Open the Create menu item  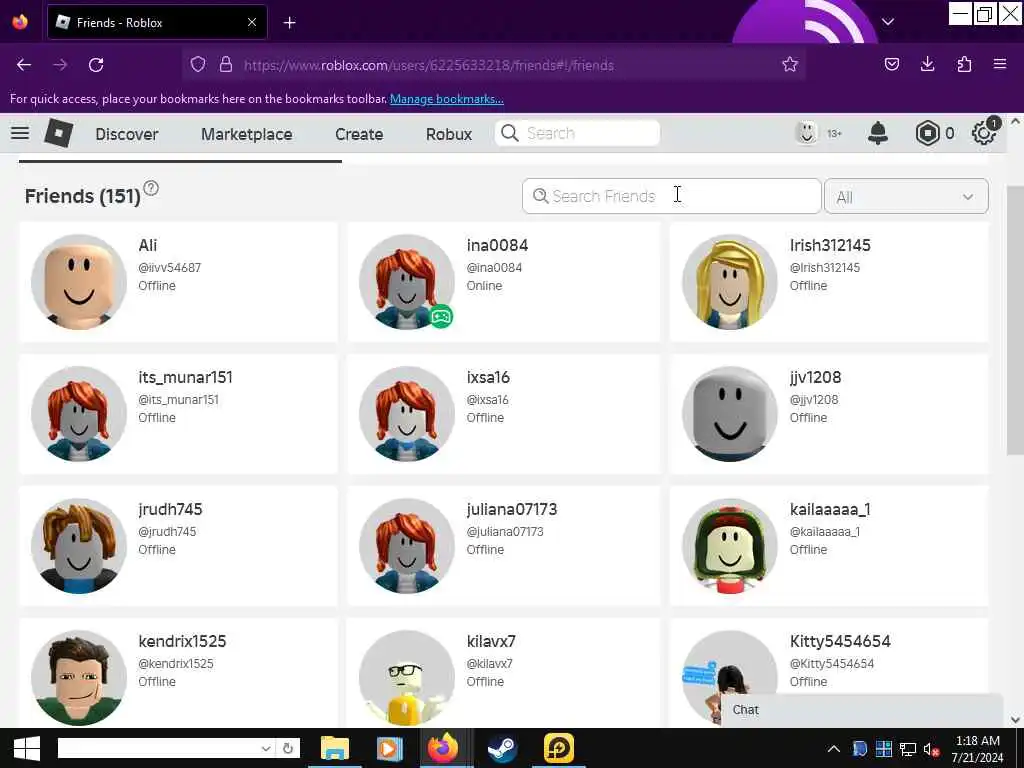click(359, 134)
